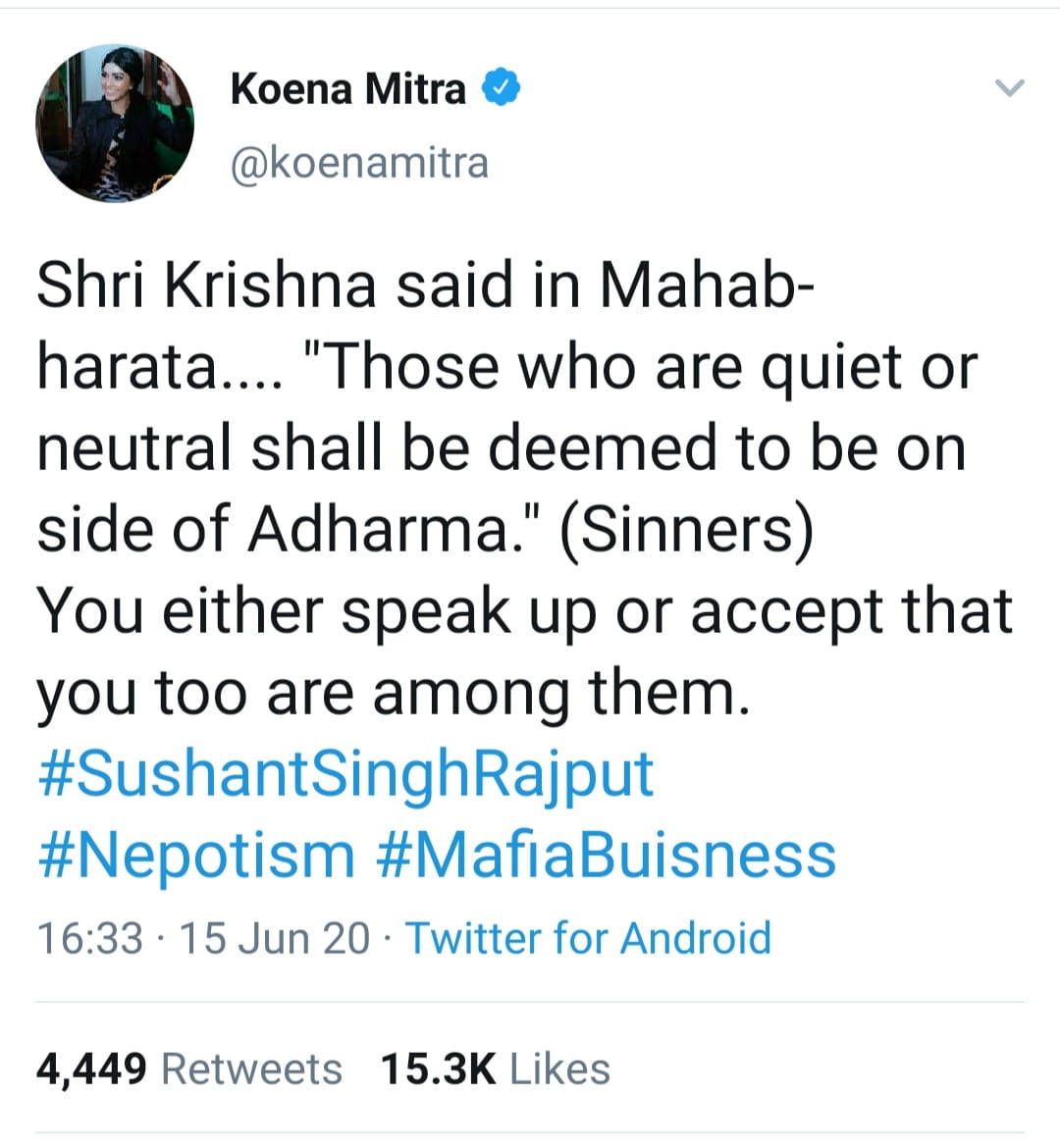The width and height of the screenshot is (1060, 1148).
Task: Click the blue verified badge
Action: pyautogui.click(x=501, y=88)
